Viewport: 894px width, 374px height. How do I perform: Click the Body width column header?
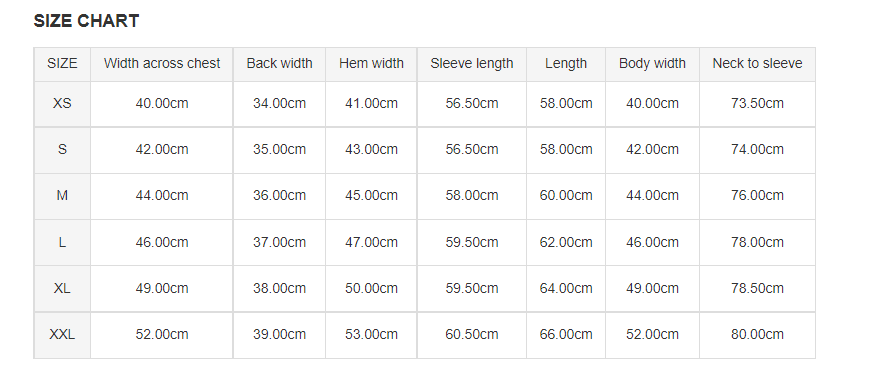(652, 63)
